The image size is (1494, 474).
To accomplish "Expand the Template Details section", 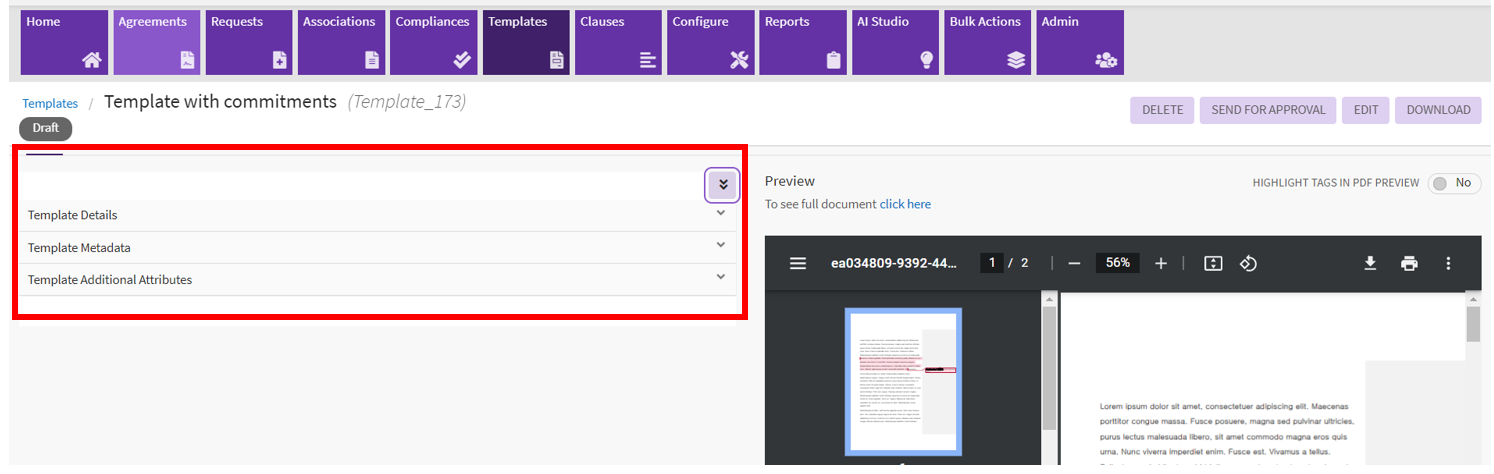I will [720, 213].
